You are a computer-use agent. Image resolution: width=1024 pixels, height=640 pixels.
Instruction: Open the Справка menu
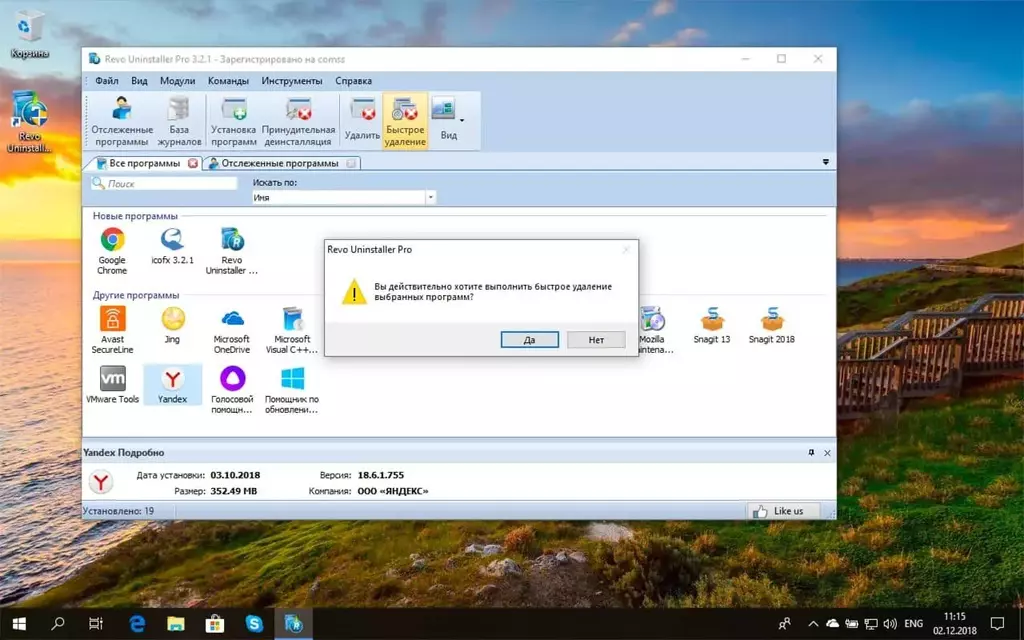(353, 81)
